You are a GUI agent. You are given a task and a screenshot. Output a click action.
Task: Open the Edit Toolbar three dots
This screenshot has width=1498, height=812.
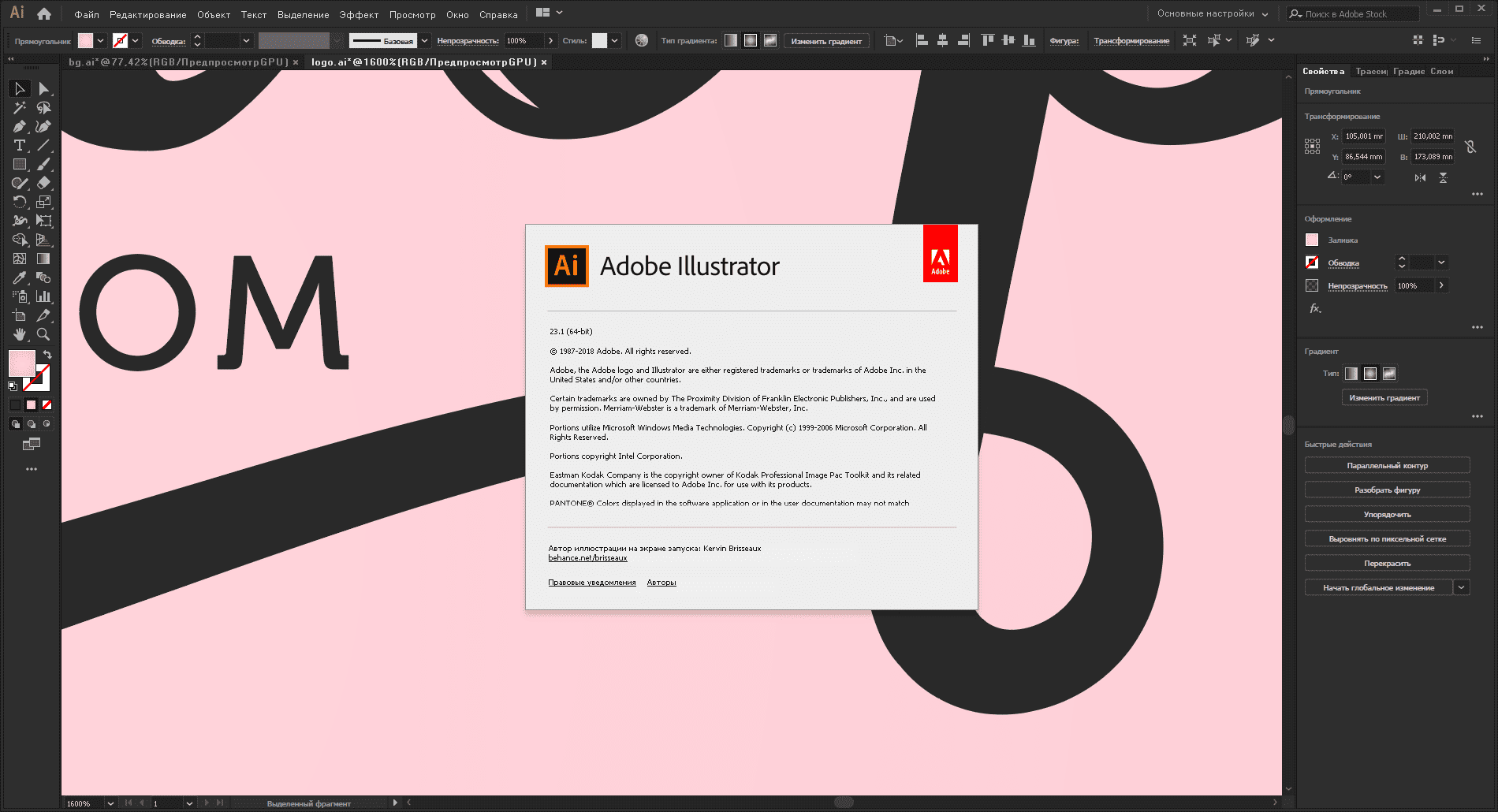click(x=32, y=469)
